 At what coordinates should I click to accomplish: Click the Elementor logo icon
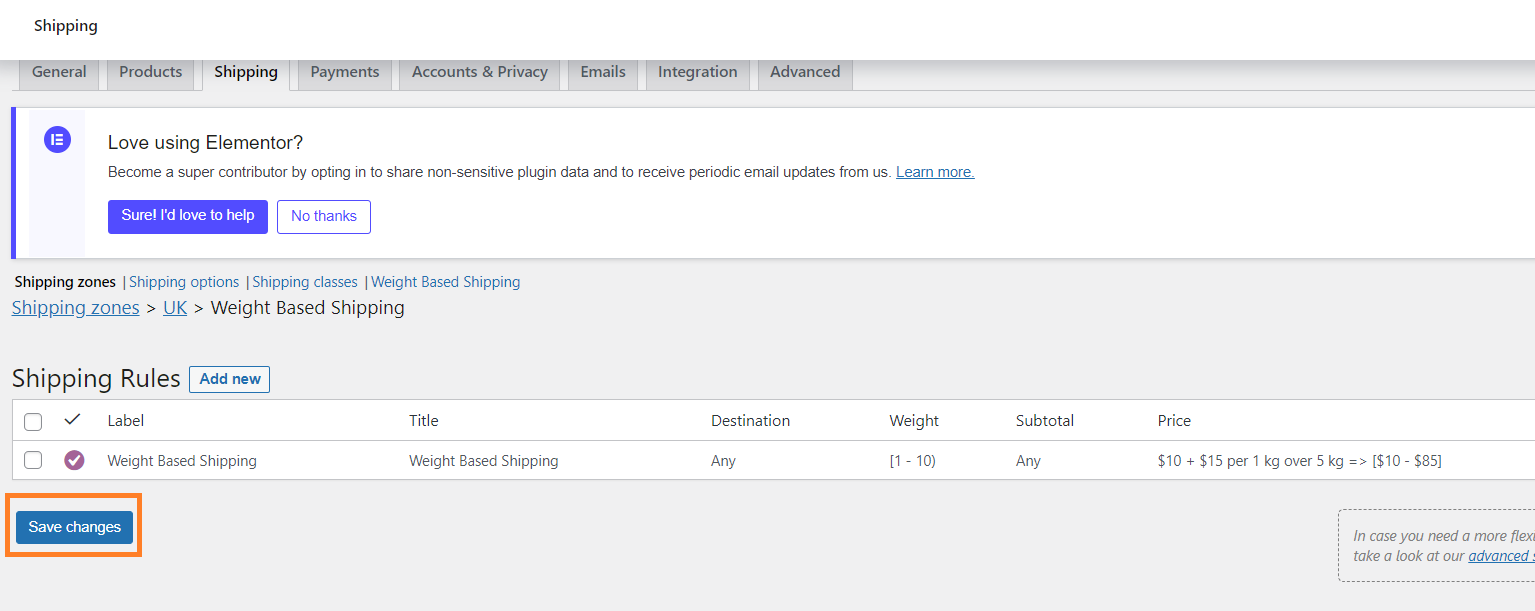click(x=57, y=140)
